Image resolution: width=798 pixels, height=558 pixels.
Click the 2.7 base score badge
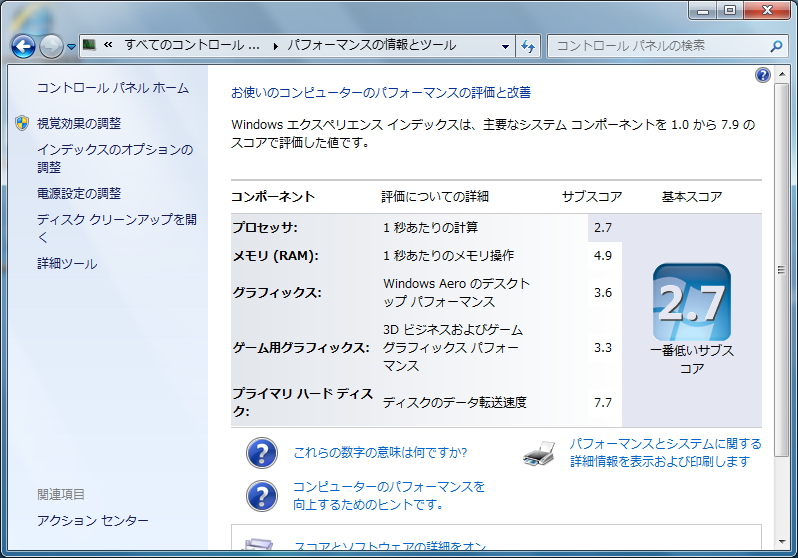[x=692, y=302]
